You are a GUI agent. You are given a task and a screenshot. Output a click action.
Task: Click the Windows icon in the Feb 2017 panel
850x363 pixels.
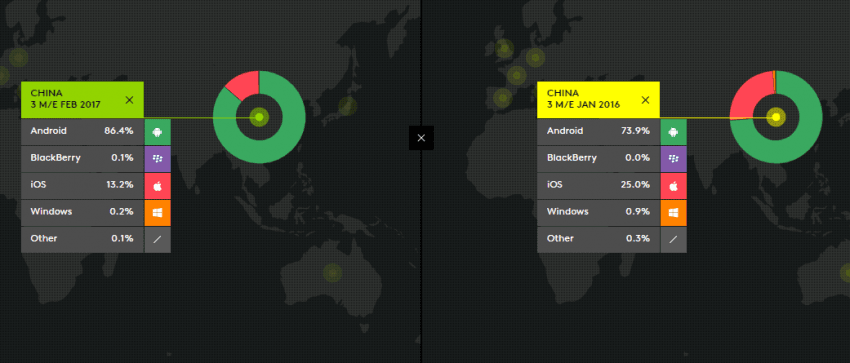point(158,212)
